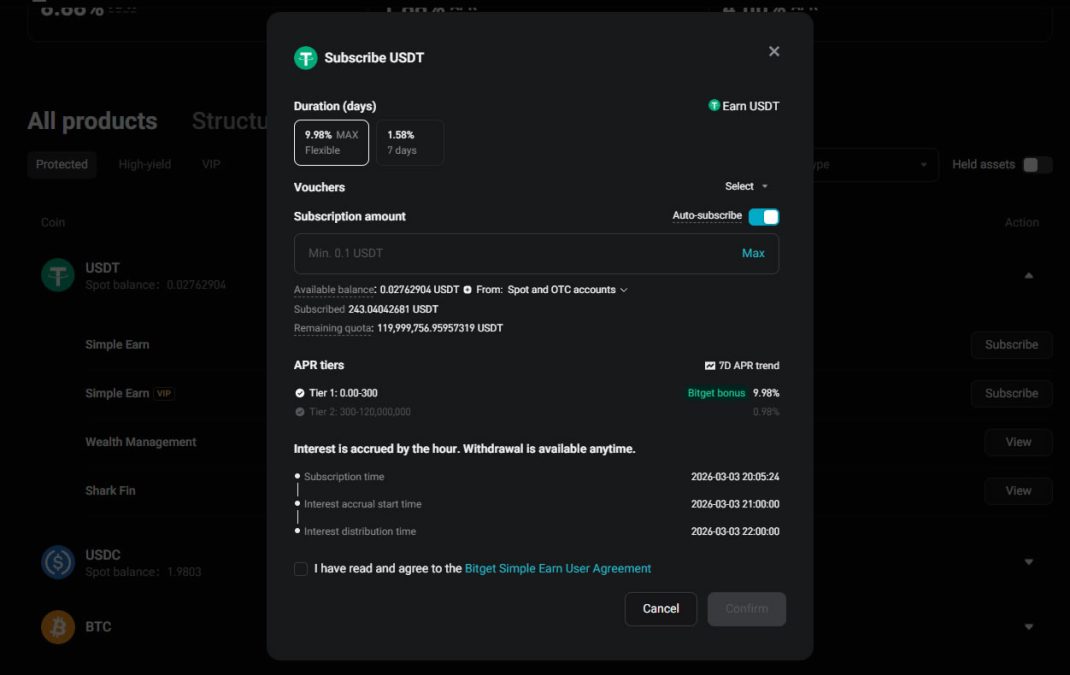The image size is (1070, 675).
Task: Click View for Wealth Management row
Action: (x=1018, y=442)
